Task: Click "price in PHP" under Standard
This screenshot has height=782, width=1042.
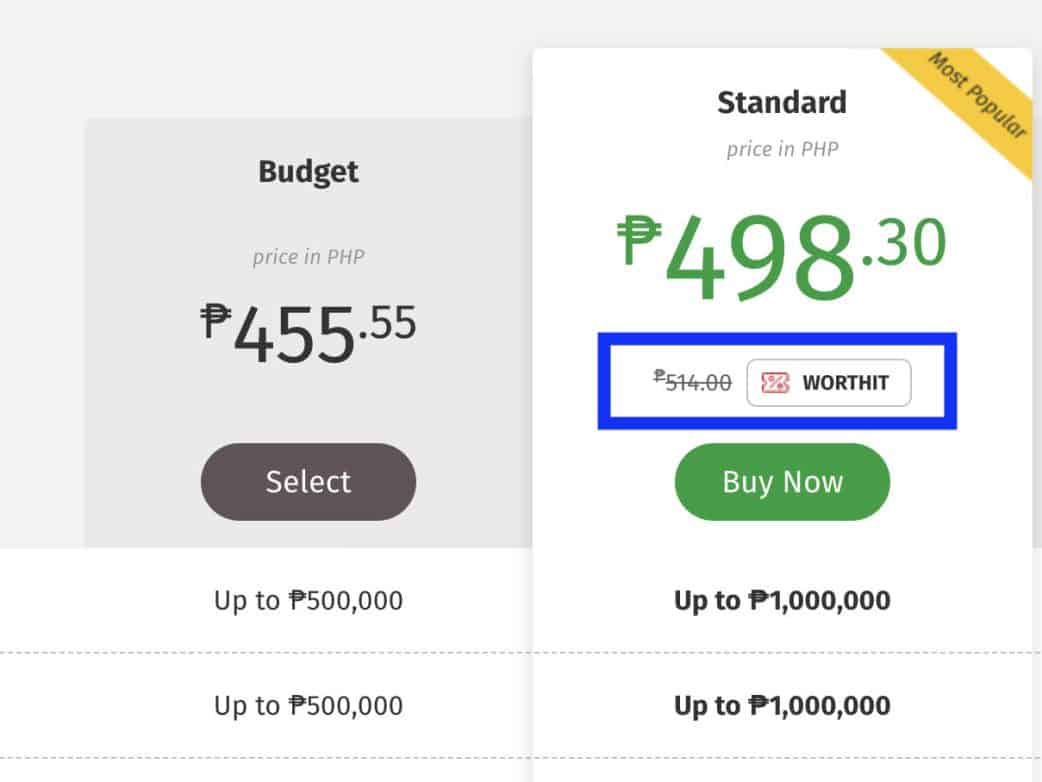Action: (782, 150)
